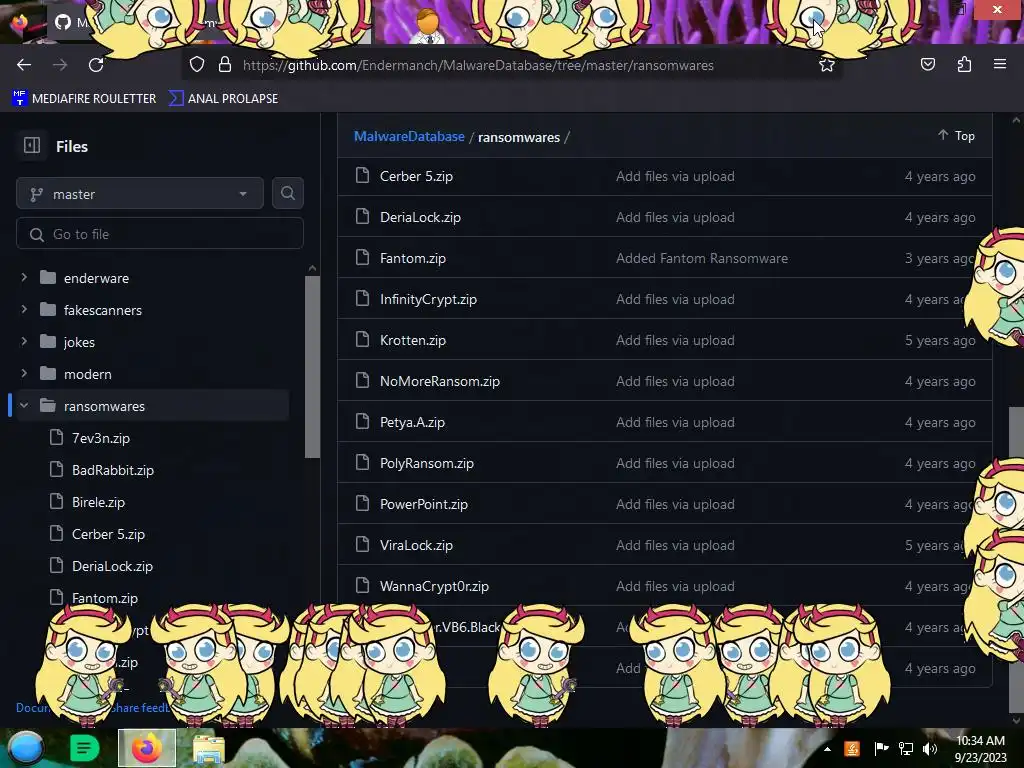Collapse the ransomwares folder chevron
Screen dimensions: 1024x768
(x=24, y=406)
